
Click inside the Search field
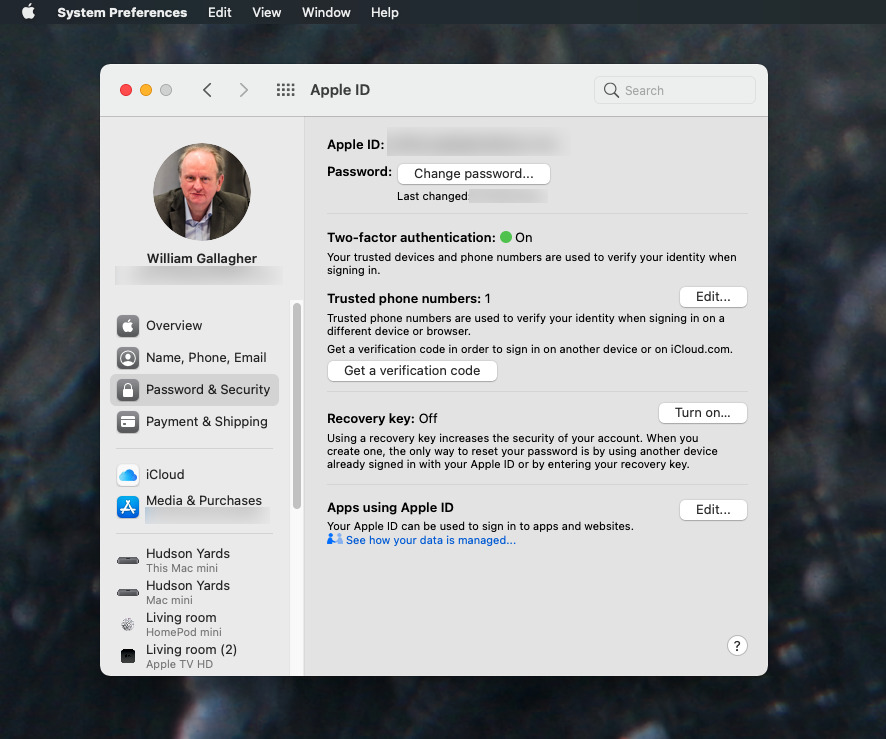coord(674,89)
